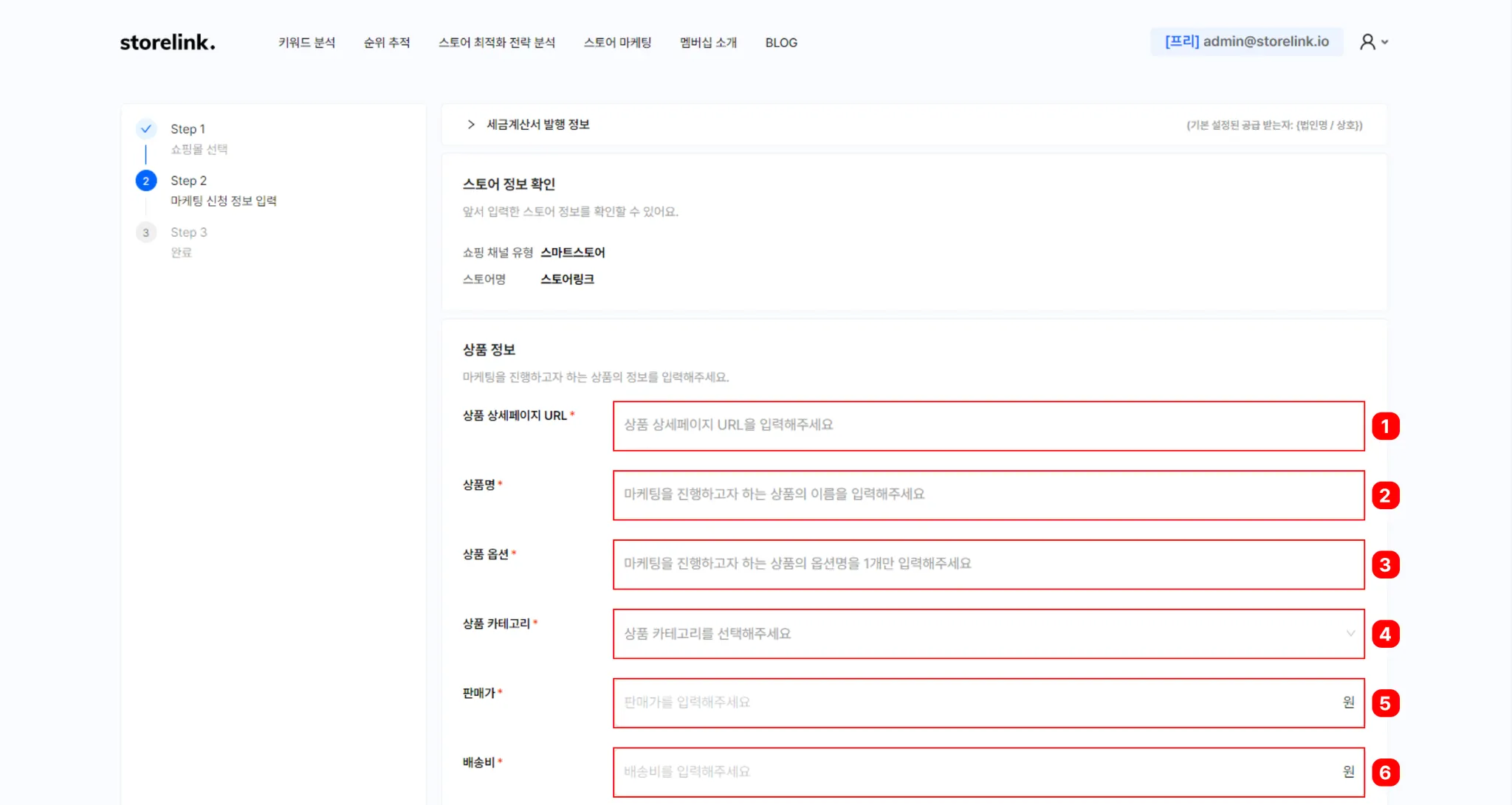This screenshot has width=1512, height=805.
Task: Click the storelink logo
Action: click(168, 42)
